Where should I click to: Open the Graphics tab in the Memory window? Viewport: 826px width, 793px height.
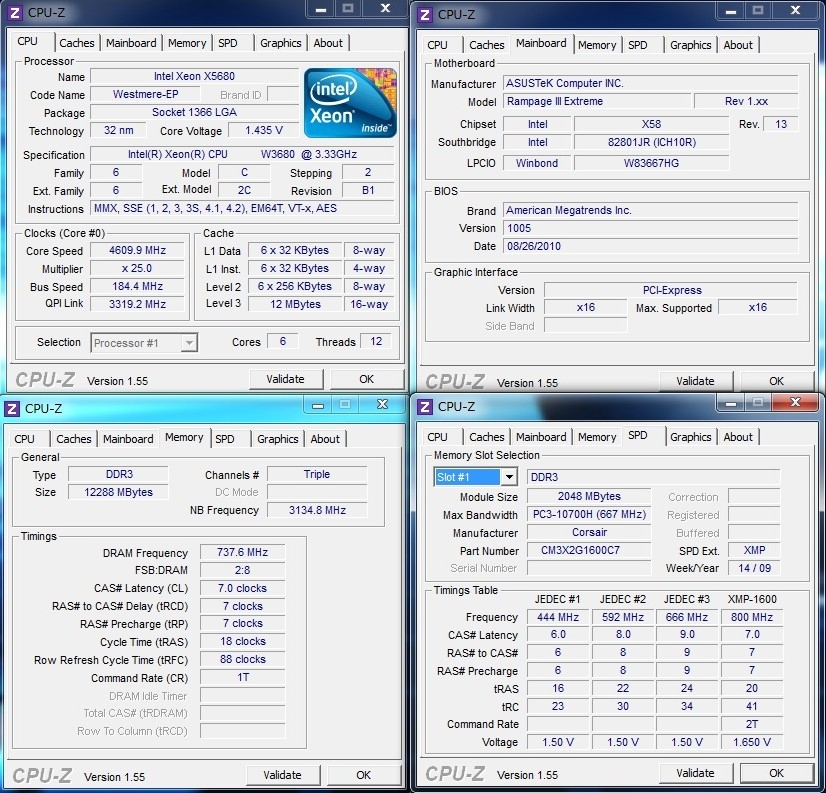[278, 439]
